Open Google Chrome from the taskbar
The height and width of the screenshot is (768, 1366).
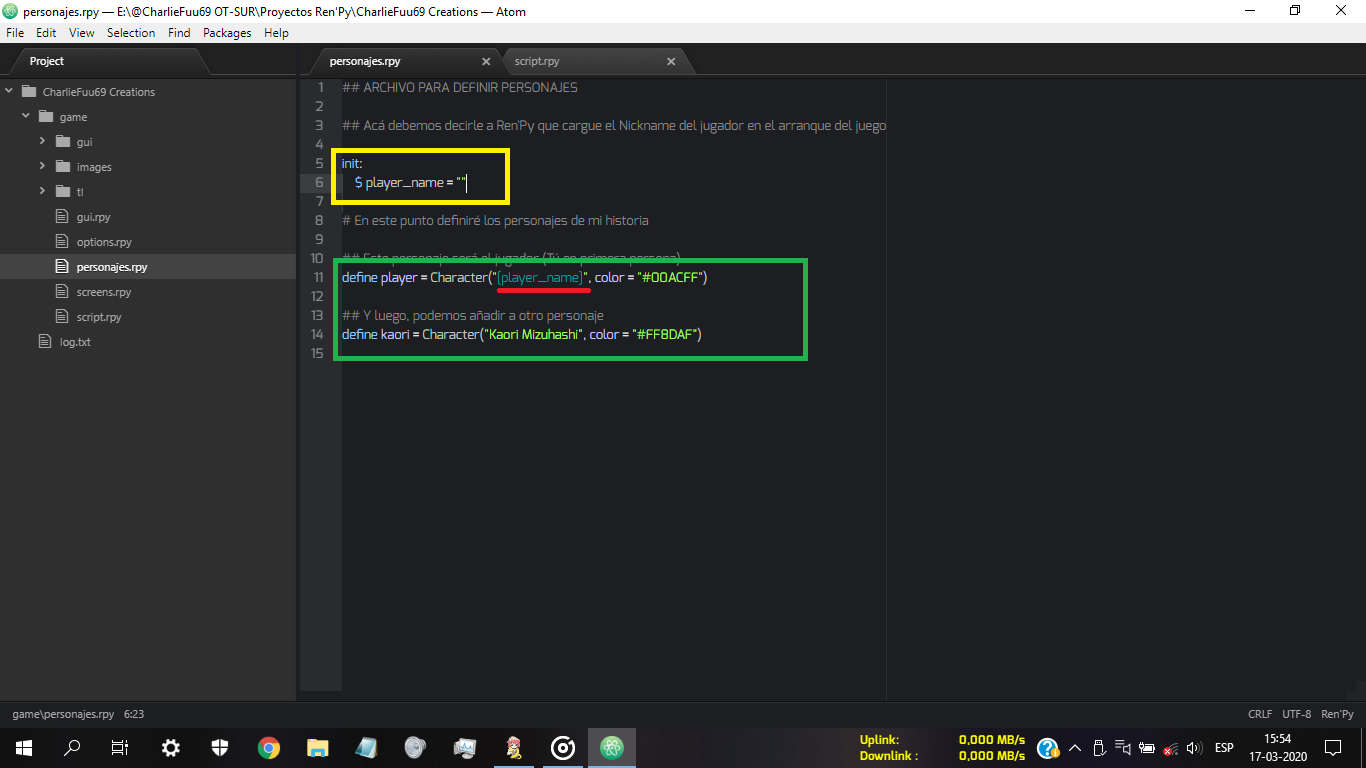point(268,747)
